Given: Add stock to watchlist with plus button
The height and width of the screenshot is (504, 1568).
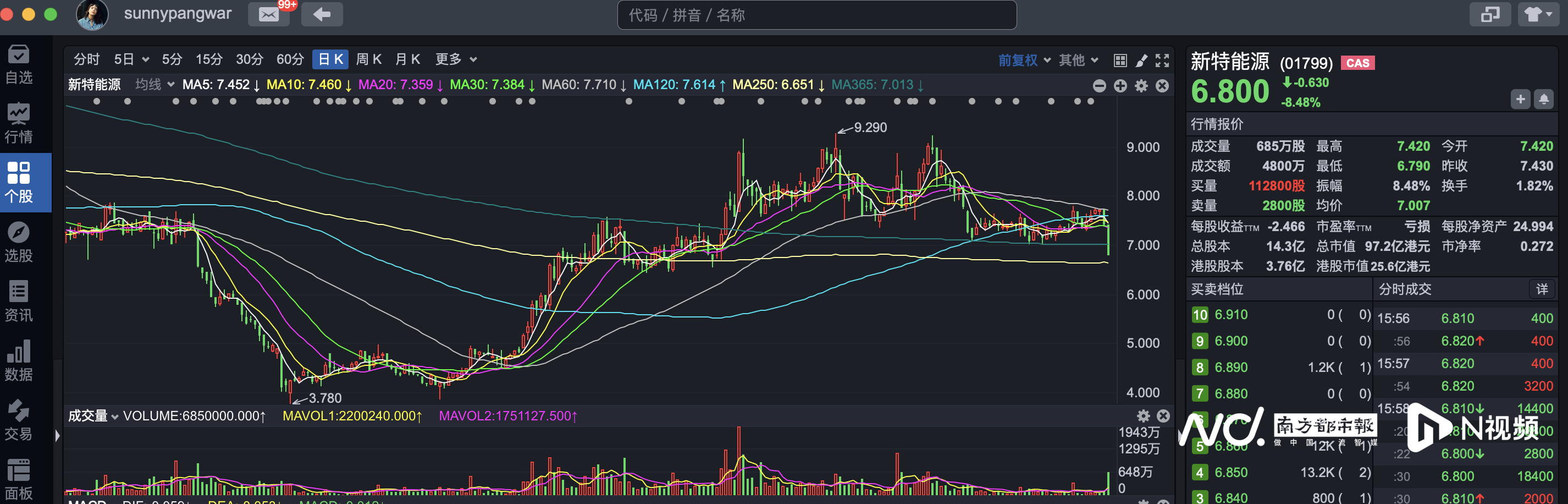Looking at the screenshot, I should pyautogui.click(x=1520, y=100).
